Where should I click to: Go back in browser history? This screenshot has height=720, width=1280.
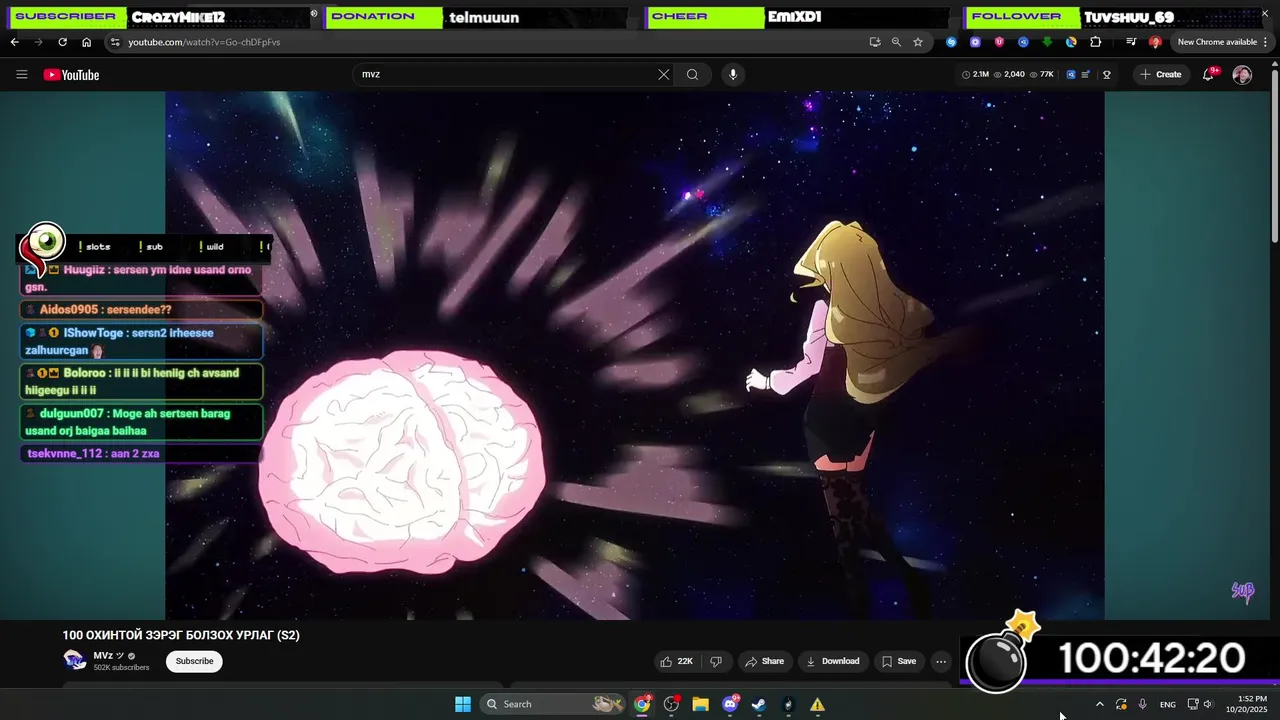click(x=14, y=42)
